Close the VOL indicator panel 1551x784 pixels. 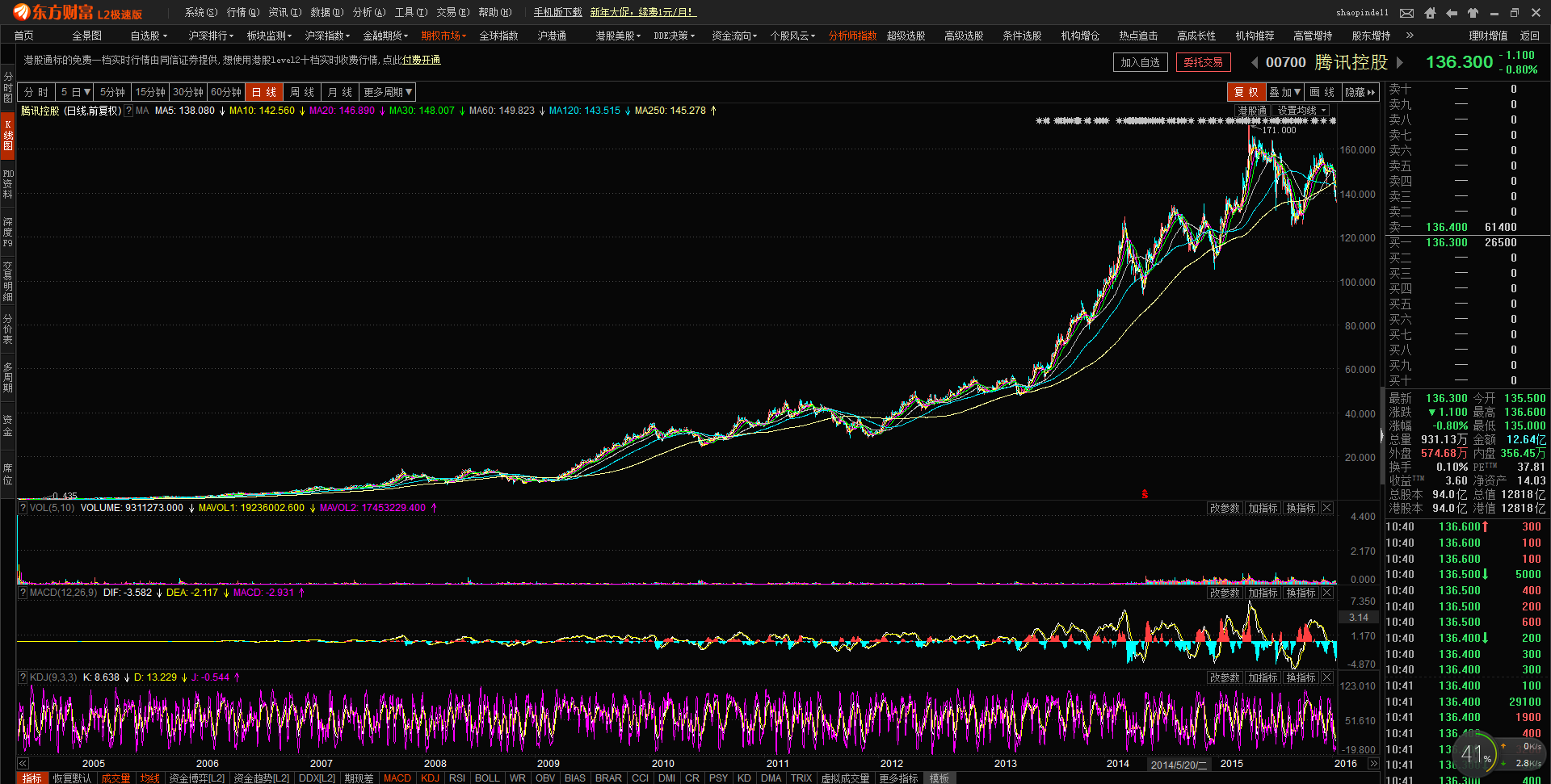[1327, 508]
